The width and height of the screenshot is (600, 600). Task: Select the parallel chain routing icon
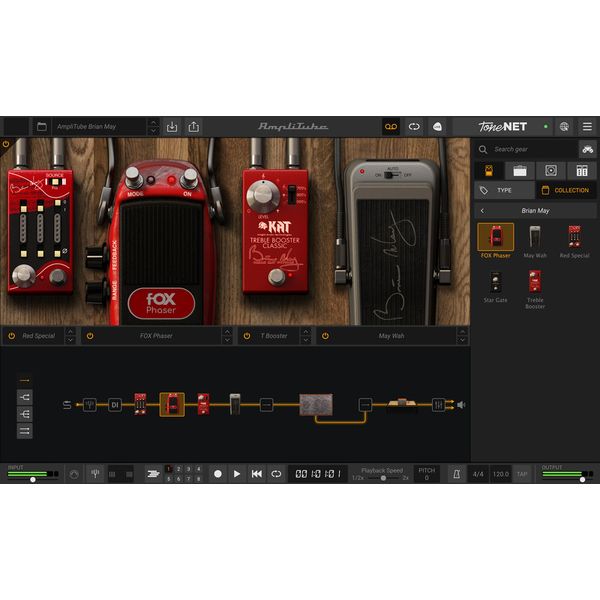click(24, 431)
